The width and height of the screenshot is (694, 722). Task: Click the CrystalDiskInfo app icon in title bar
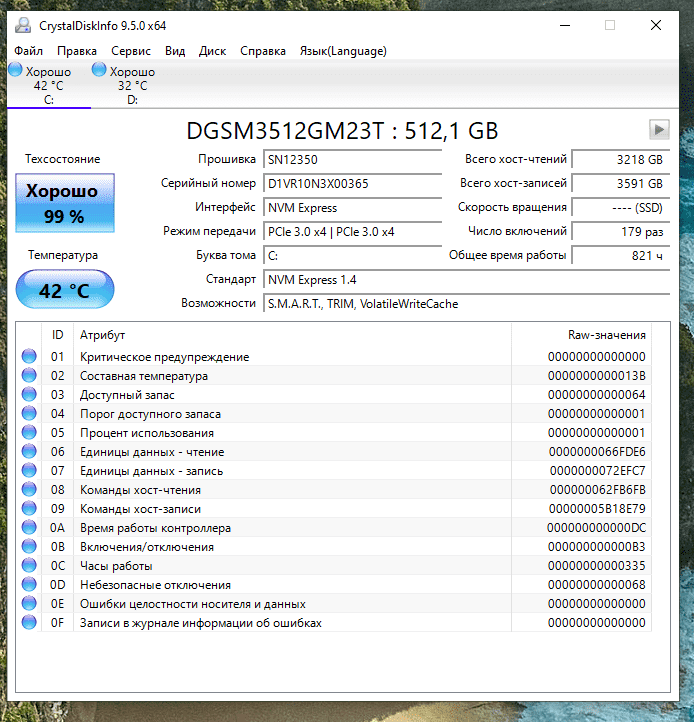[22, 25]
